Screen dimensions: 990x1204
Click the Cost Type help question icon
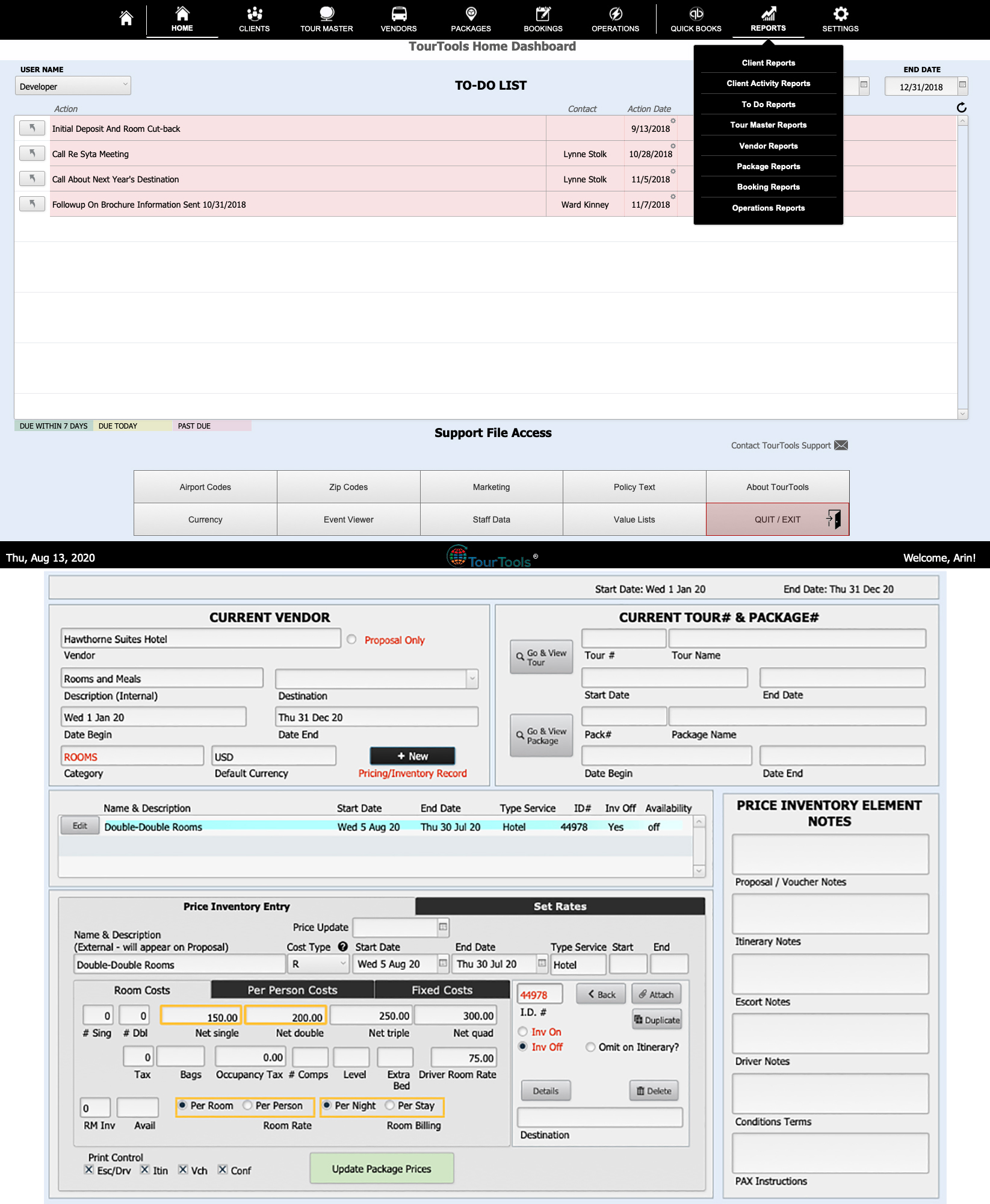click(343, 946)
